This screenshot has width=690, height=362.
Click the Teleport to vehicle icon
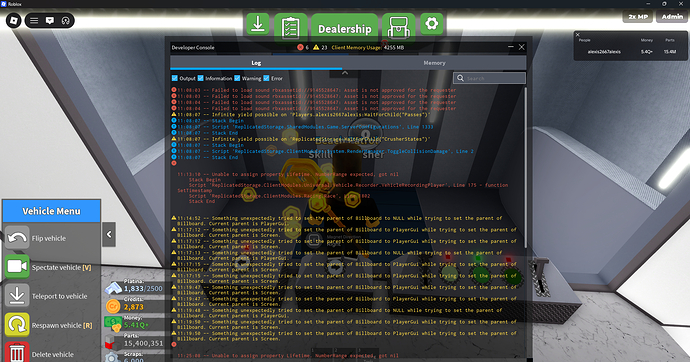pyautogui.click(x=17, y=296)
